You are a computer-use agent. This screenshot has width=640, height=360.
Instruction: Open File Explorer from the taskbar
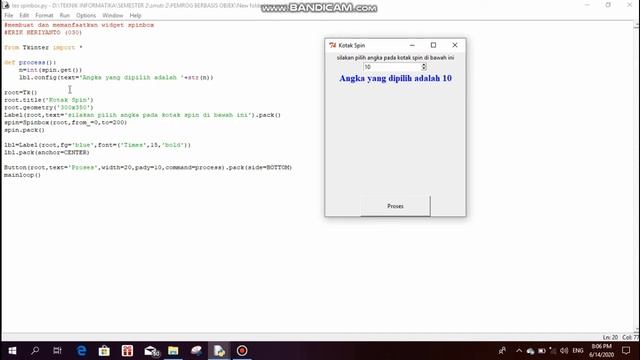173,351
